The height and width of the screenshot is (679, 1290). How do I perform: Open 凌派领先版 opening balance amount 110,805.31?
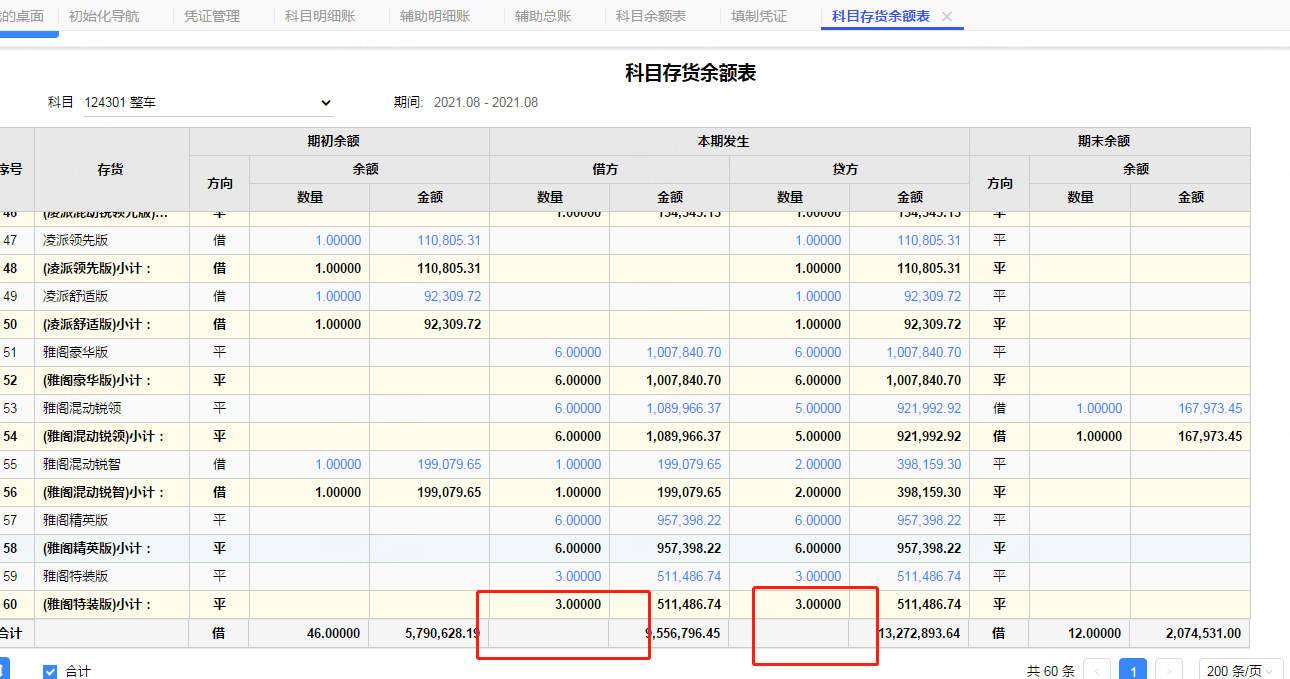tap(449, 240)
